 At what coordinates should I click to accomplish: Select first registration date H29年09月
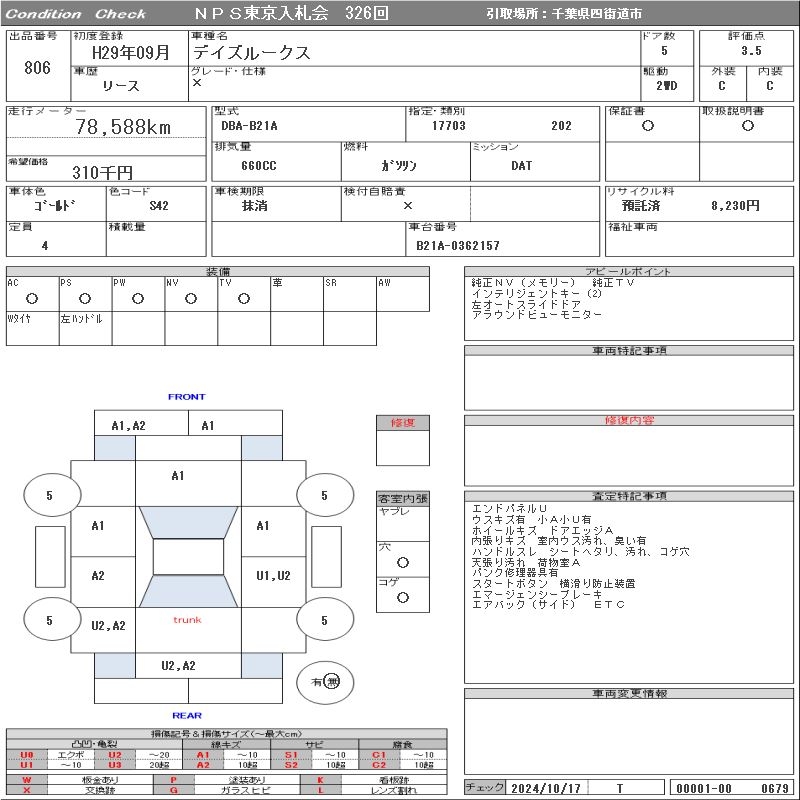(x=130, y=53)
